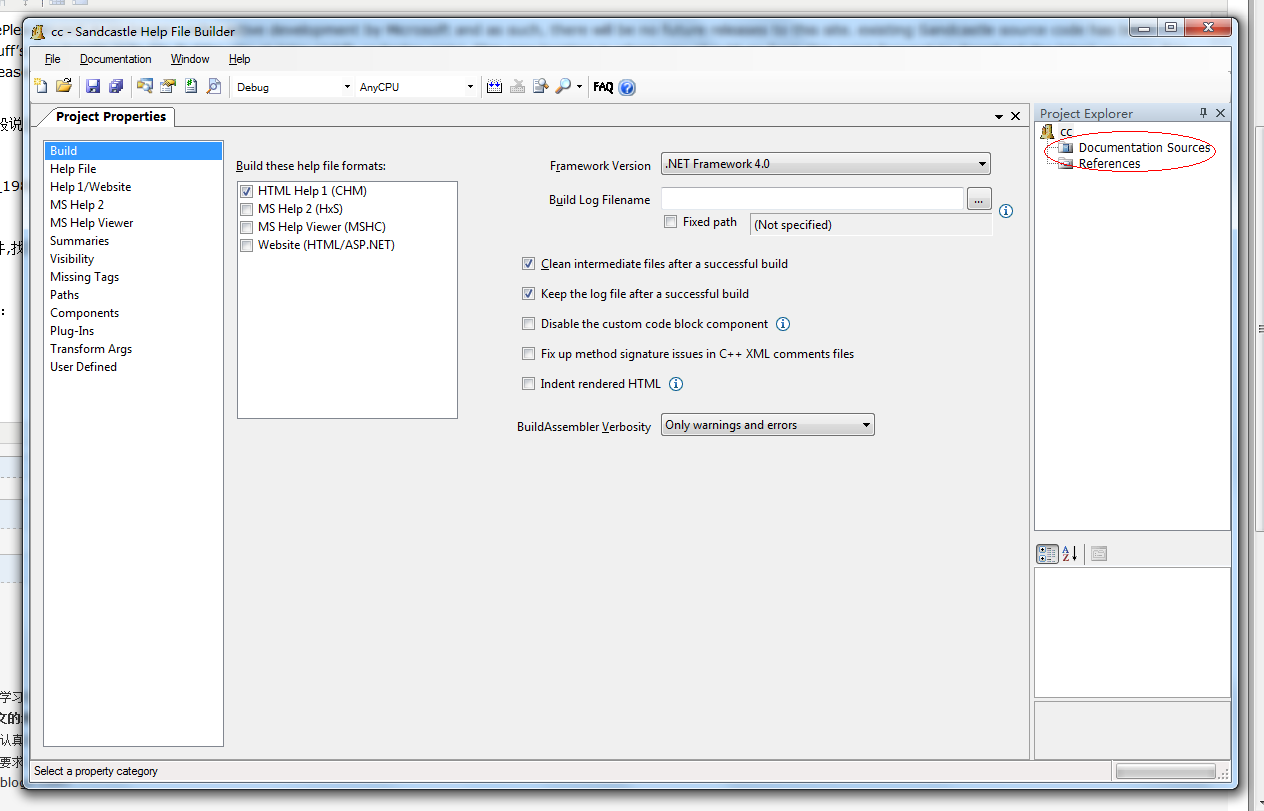Viewport: 1264px width, 811px height.
Task: Select the Visibility property category
Action: pyautogui.click(x=133, y=259)
